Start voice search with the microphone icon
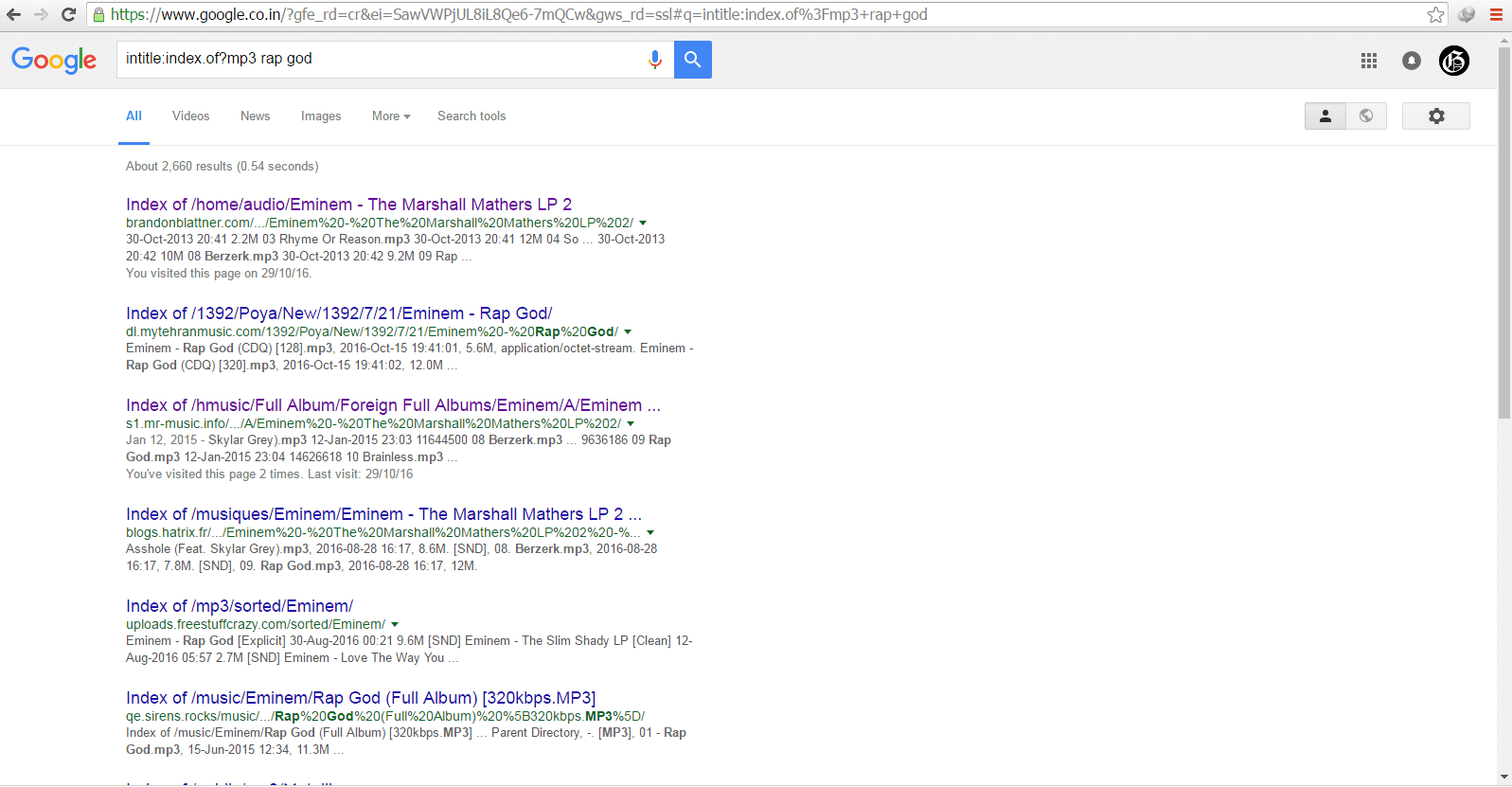The width and height of the screenshot is (1512, 787). [x=654, y=60]
